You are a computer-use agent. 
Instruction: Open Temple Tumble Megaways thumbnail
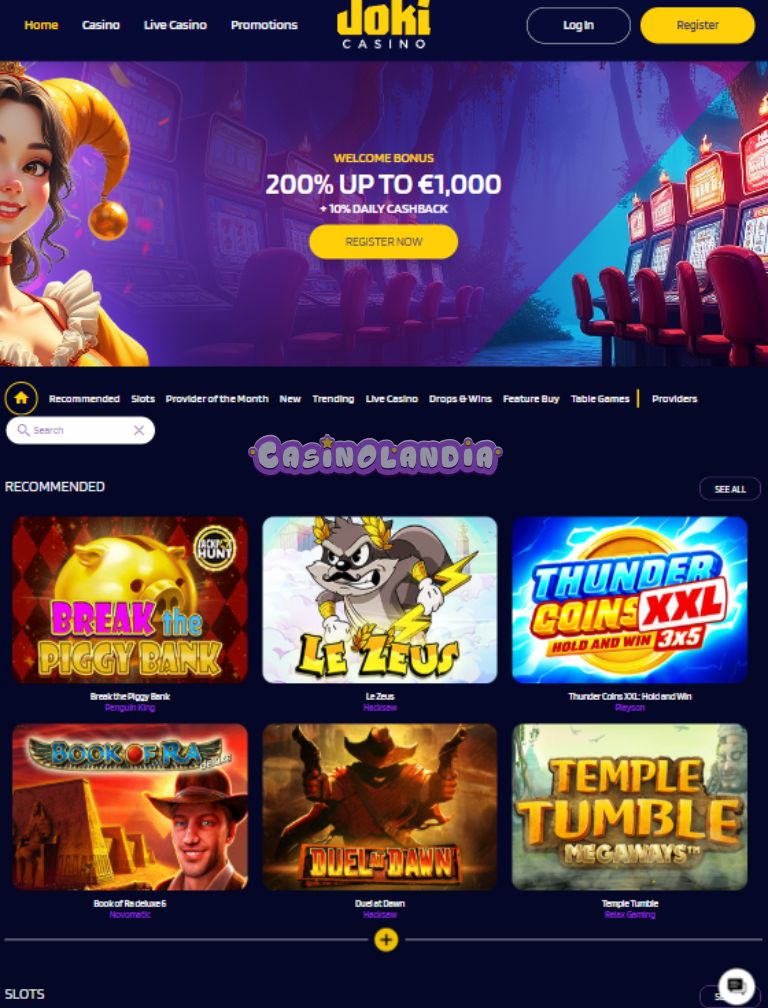click(x=630, y=807)
